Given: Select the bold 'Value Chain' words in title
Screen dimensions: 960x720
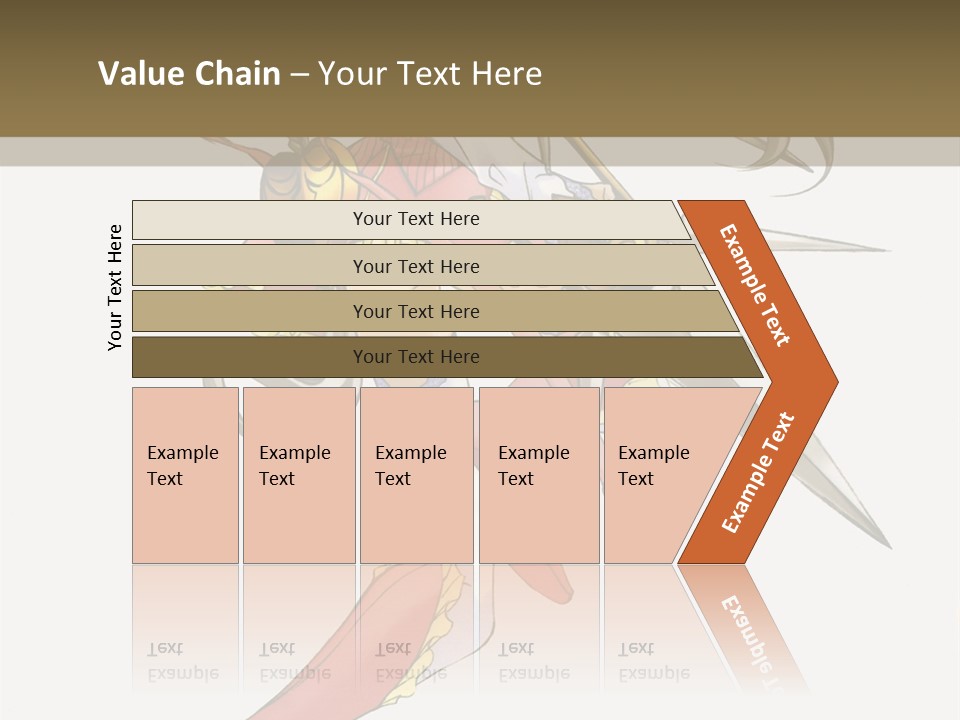Looking at the screenshot, I should pyautogui.click(x=189, y=73).
